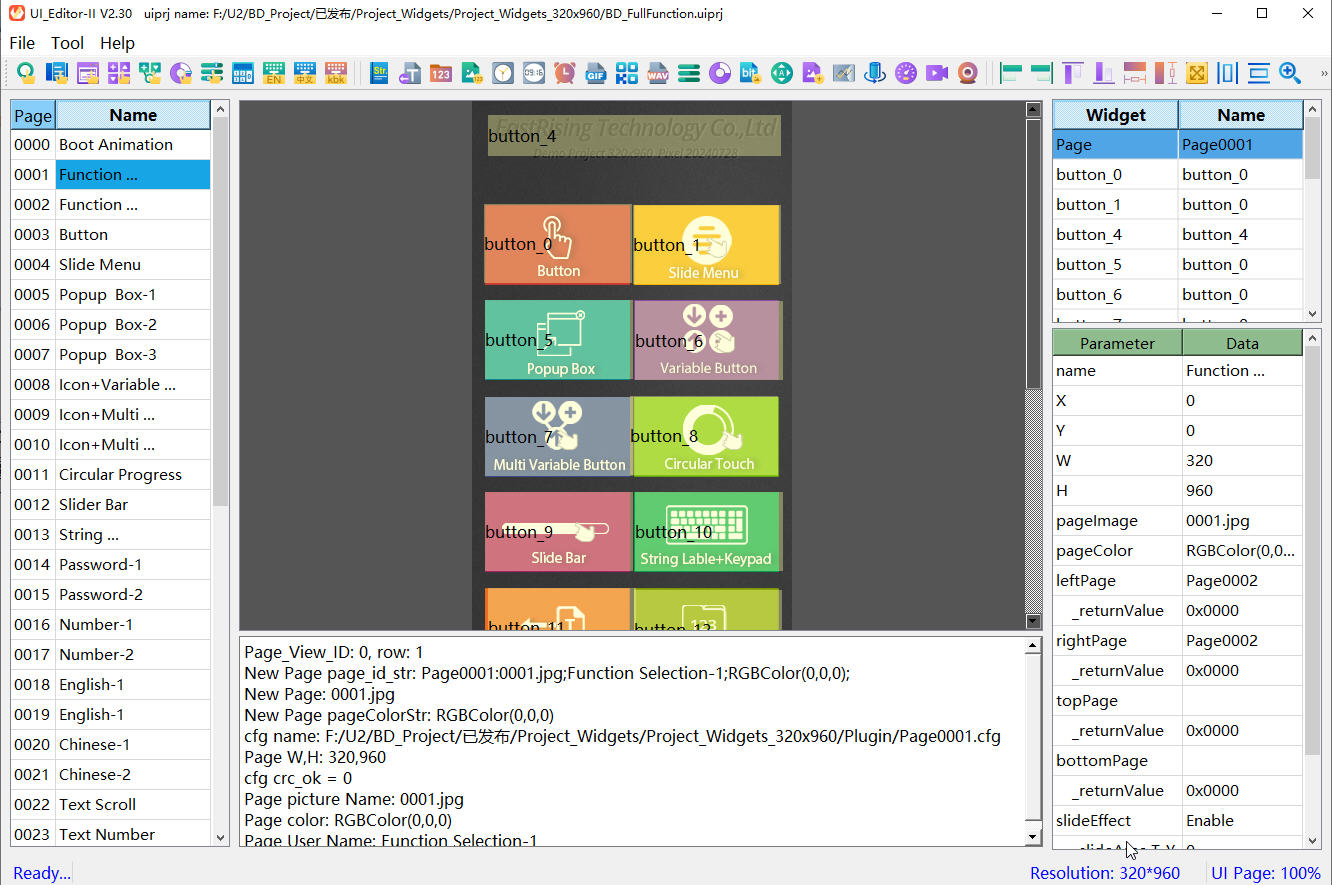Select page 0012 Slider Bar

[110, 504]
